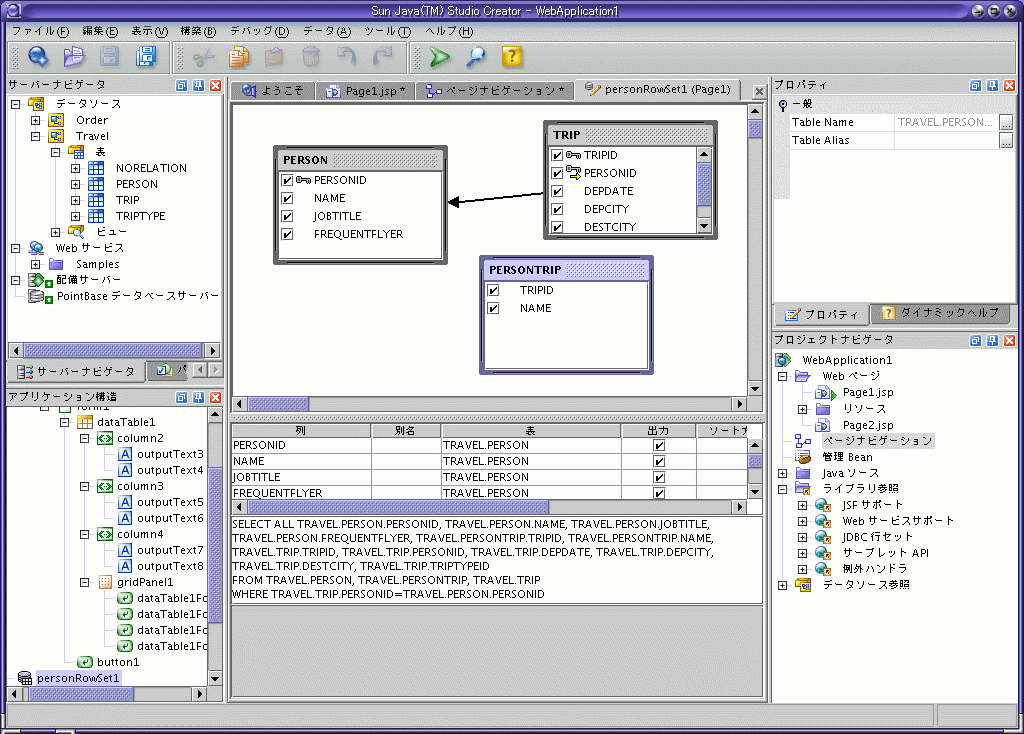Uncheck DEPCITY in the TRIP table
Screen dimensions: 1024x734
[557, 210]
